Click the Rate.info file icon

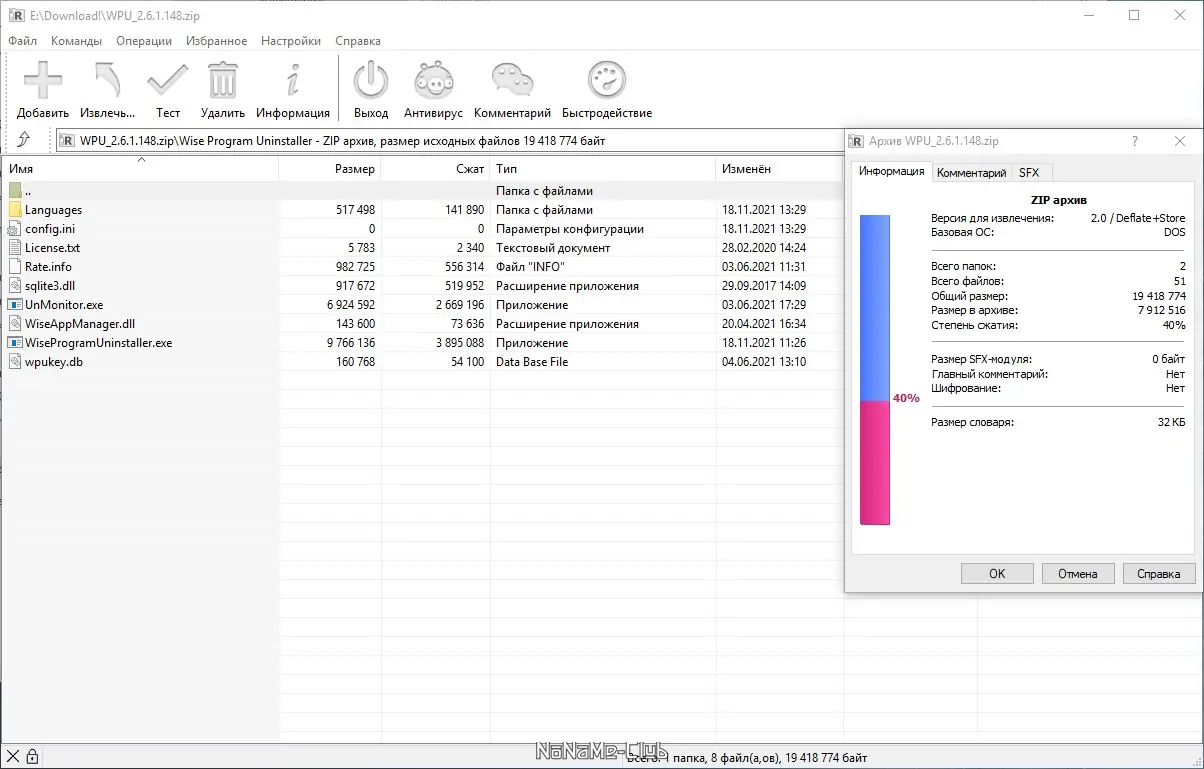coord(15,267)
